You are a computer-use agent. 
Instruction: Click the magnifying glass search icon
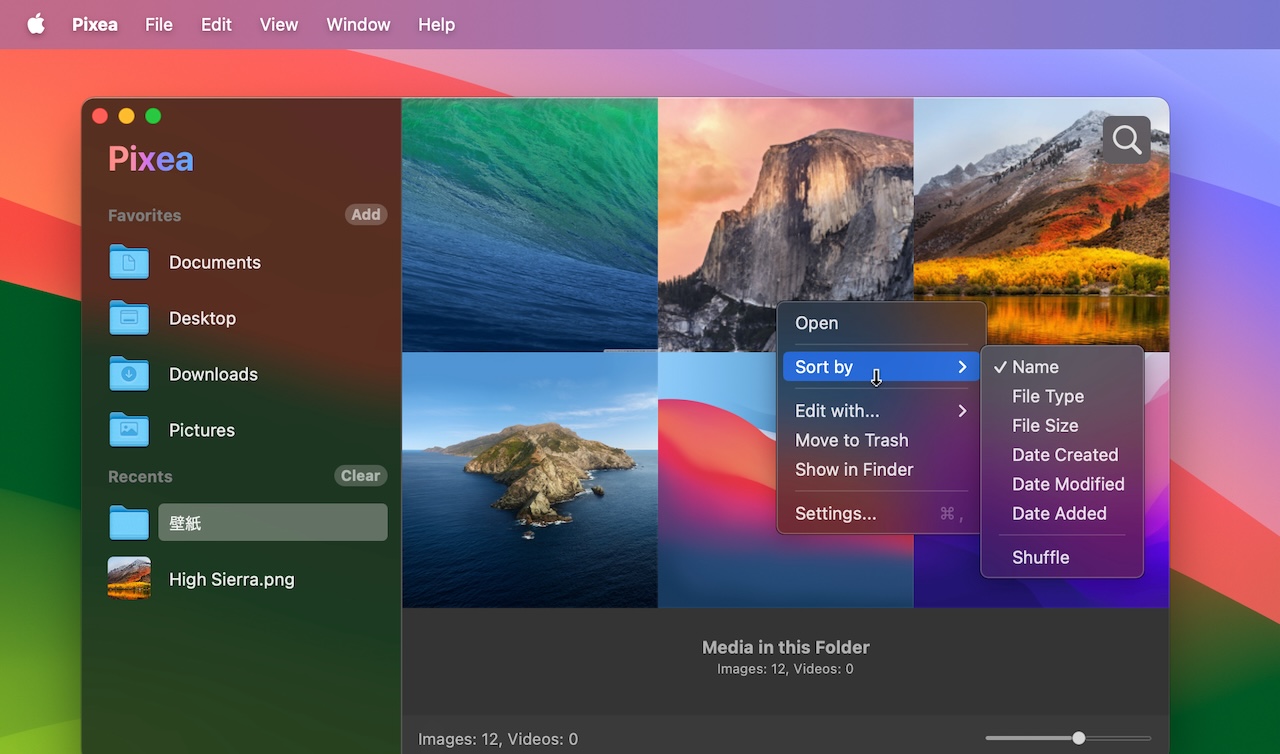[1127, 140]
